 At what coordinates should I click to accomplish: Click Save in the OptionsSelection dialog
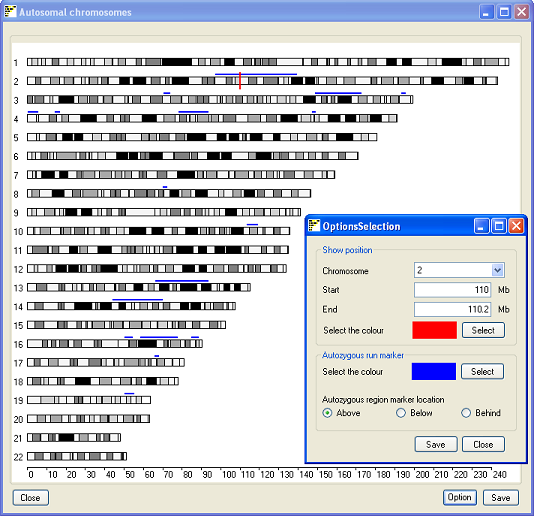436,444
